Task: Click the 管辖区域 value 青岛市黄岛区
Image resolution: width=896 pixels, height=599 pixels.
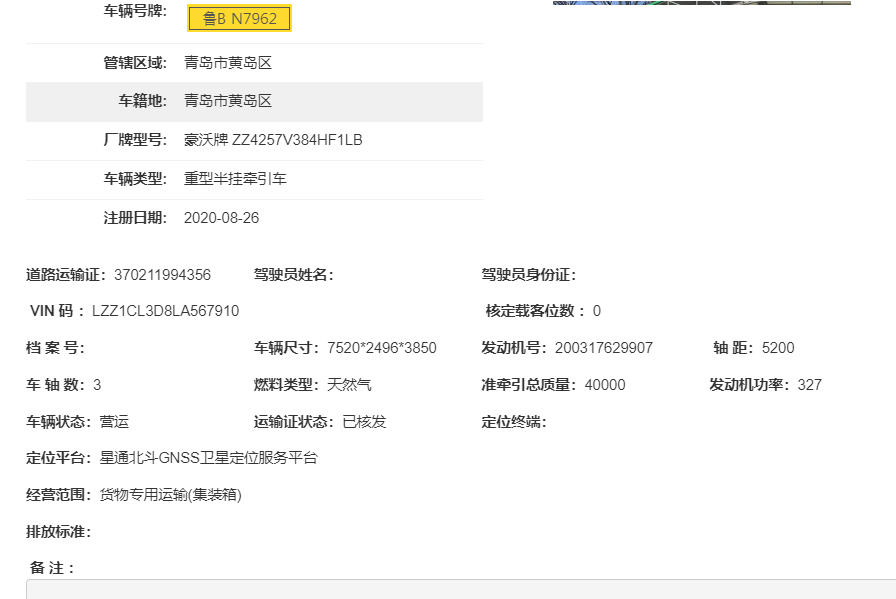Action: pos(228,63)
